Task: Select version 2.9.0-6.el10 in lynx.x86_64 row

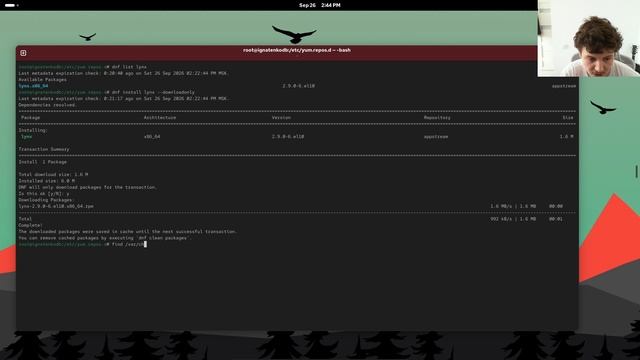Action: pyautogui.click(x=298, y=86)
